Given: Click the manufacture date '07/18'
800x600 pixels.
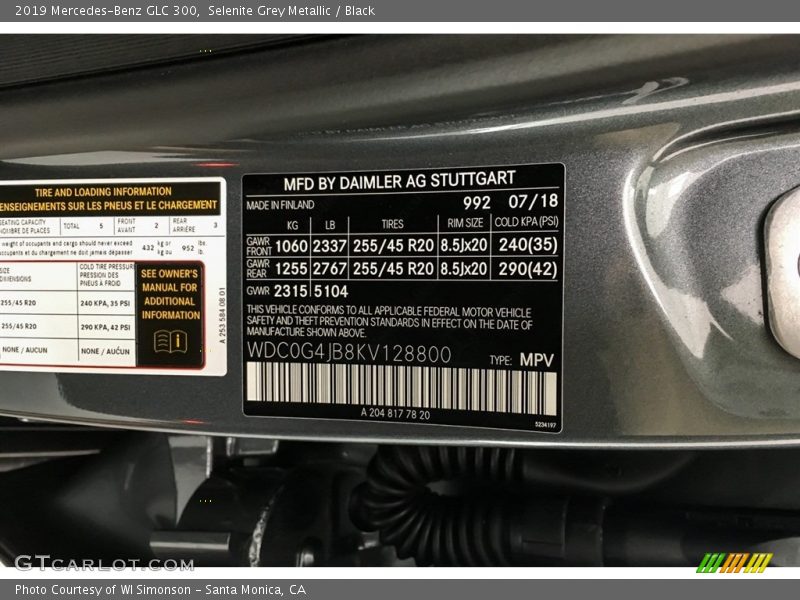Looking at the screenshot, I should (533, 201).
